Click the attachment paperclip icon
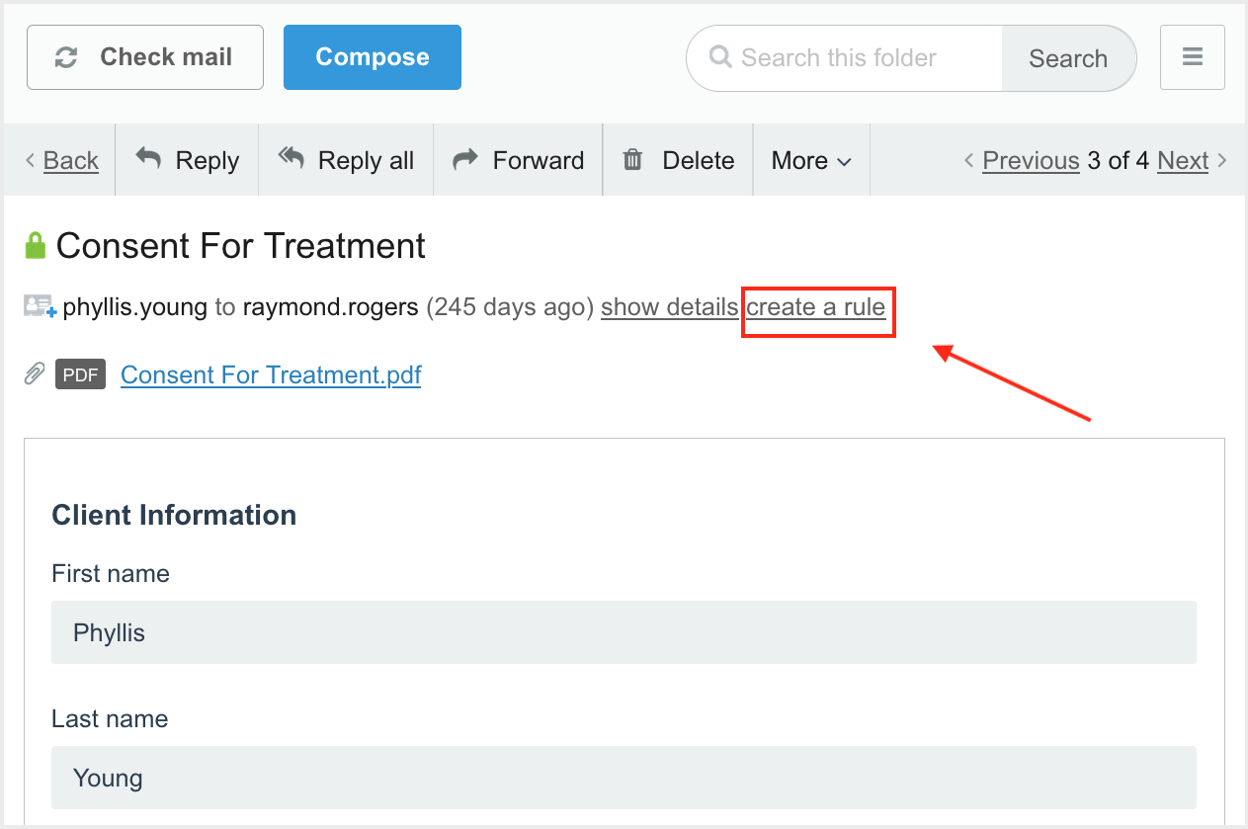Viewport: 1248px width, 829px height. point(33,373)
